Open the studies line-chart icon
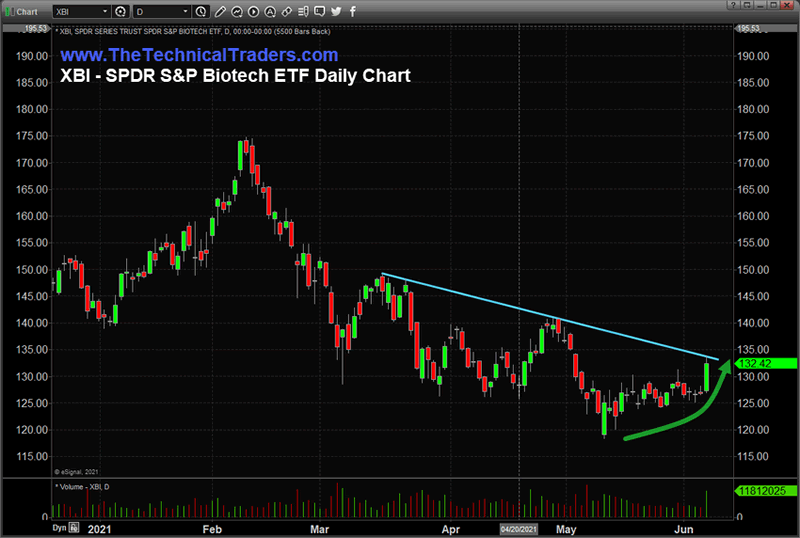800x538 pixels. click(237, 11)
